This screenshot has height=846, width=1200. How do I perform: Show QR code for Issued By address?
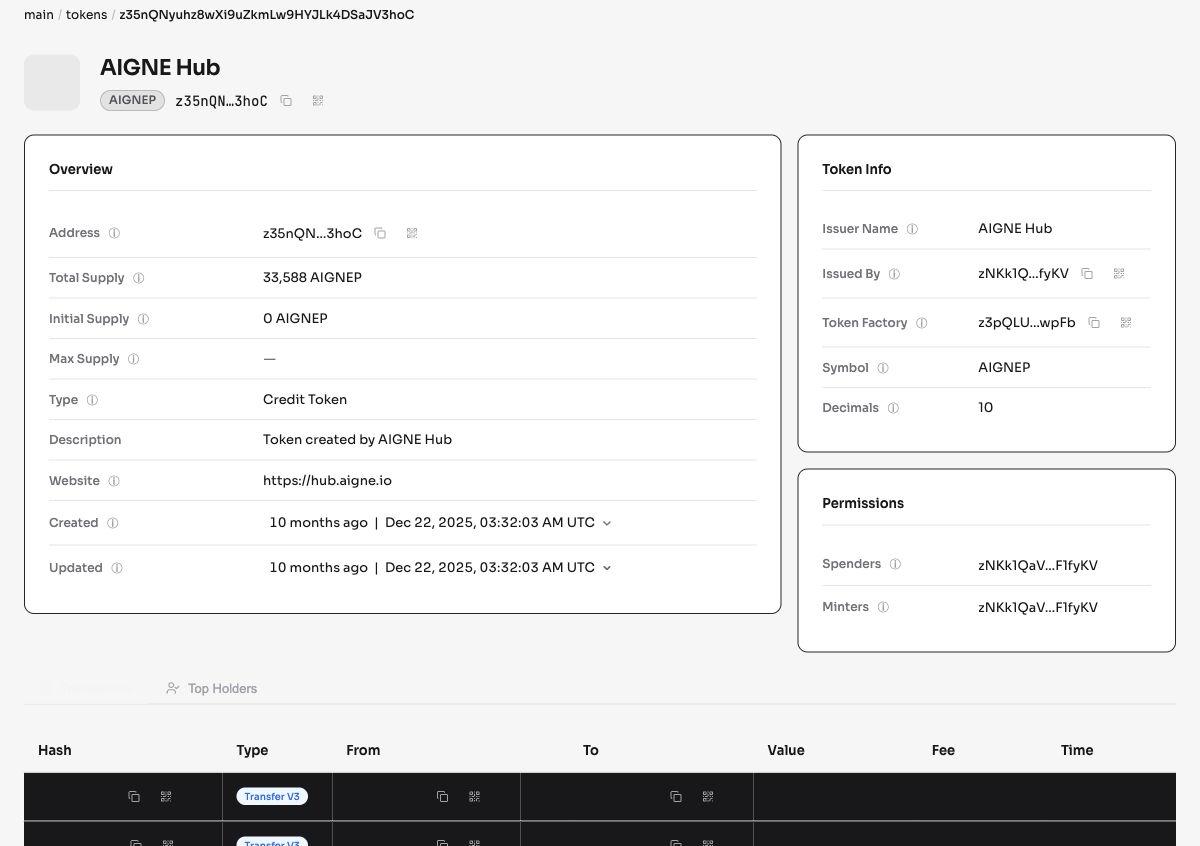coord(1119,274)
